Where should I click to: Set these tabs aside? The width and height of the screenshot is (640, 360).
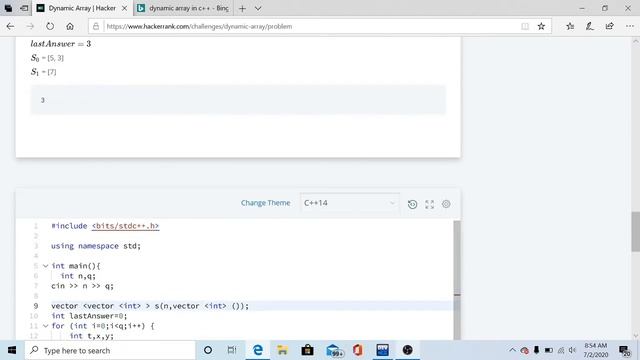pyautogui.click(x=24, y=8)
